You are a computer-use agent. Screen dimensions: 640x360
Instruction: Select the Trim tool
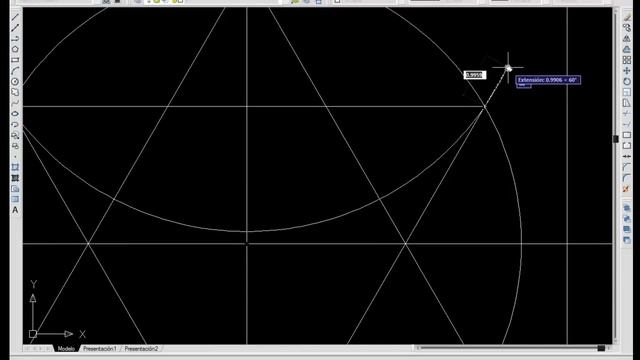click(x=627, y=113)
